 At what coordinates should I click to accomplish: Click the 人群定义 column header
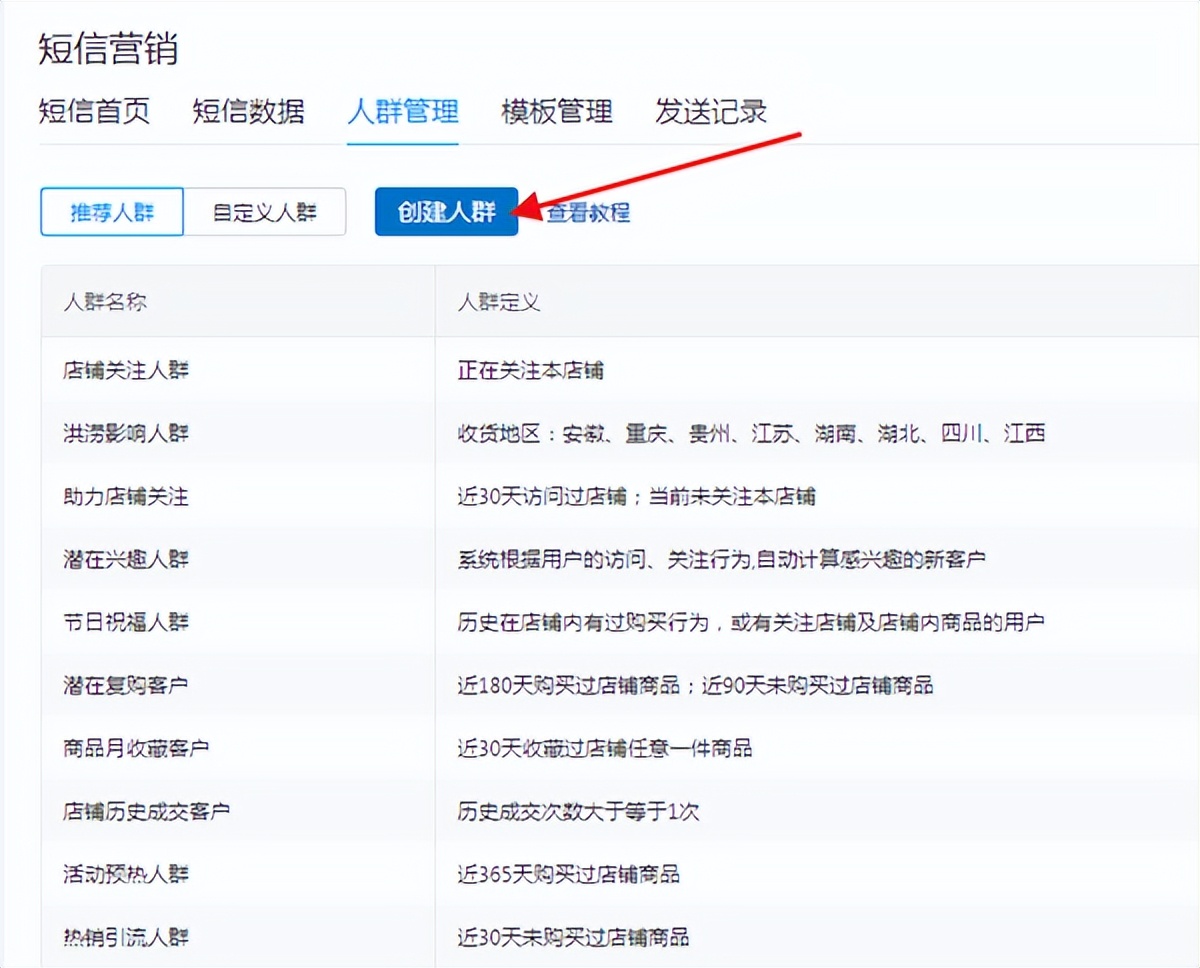(x=499, y=301)
